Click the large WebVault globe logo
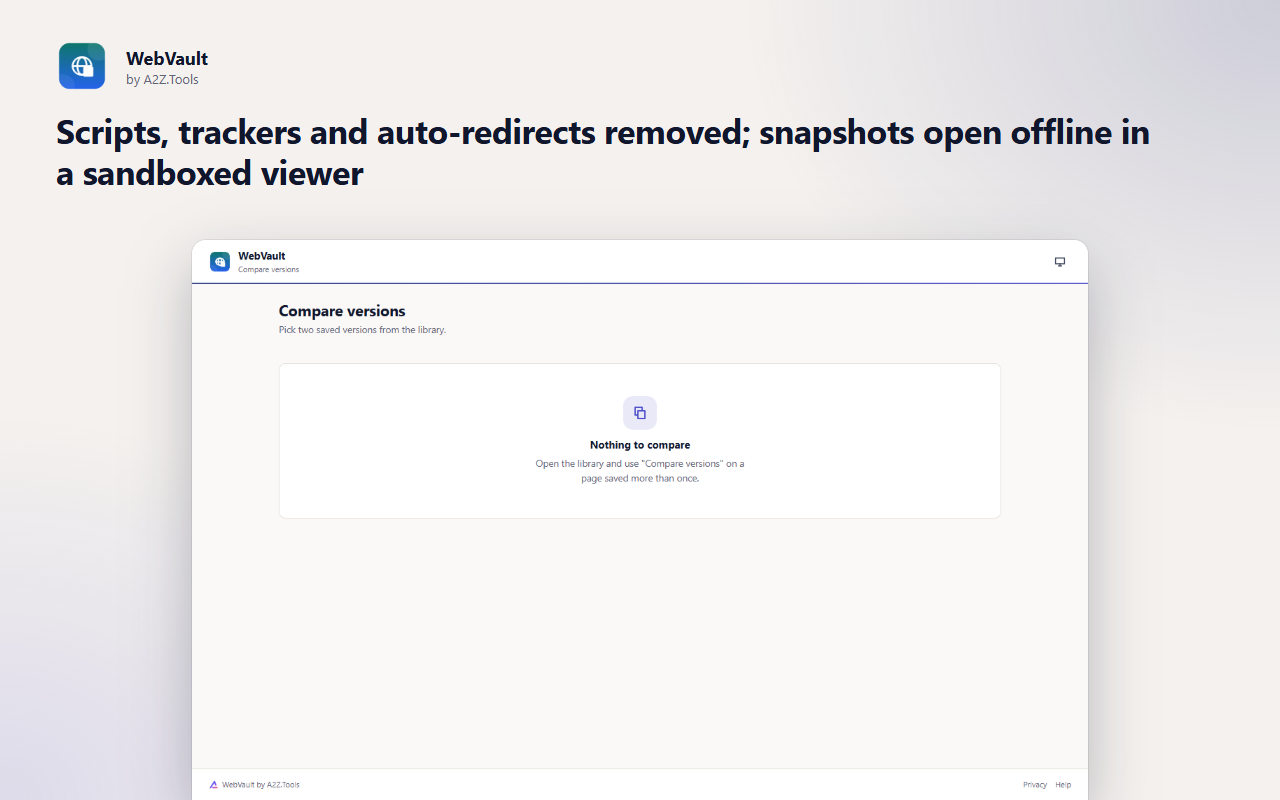Screen dimensions: 1280x800 [82, 66]
